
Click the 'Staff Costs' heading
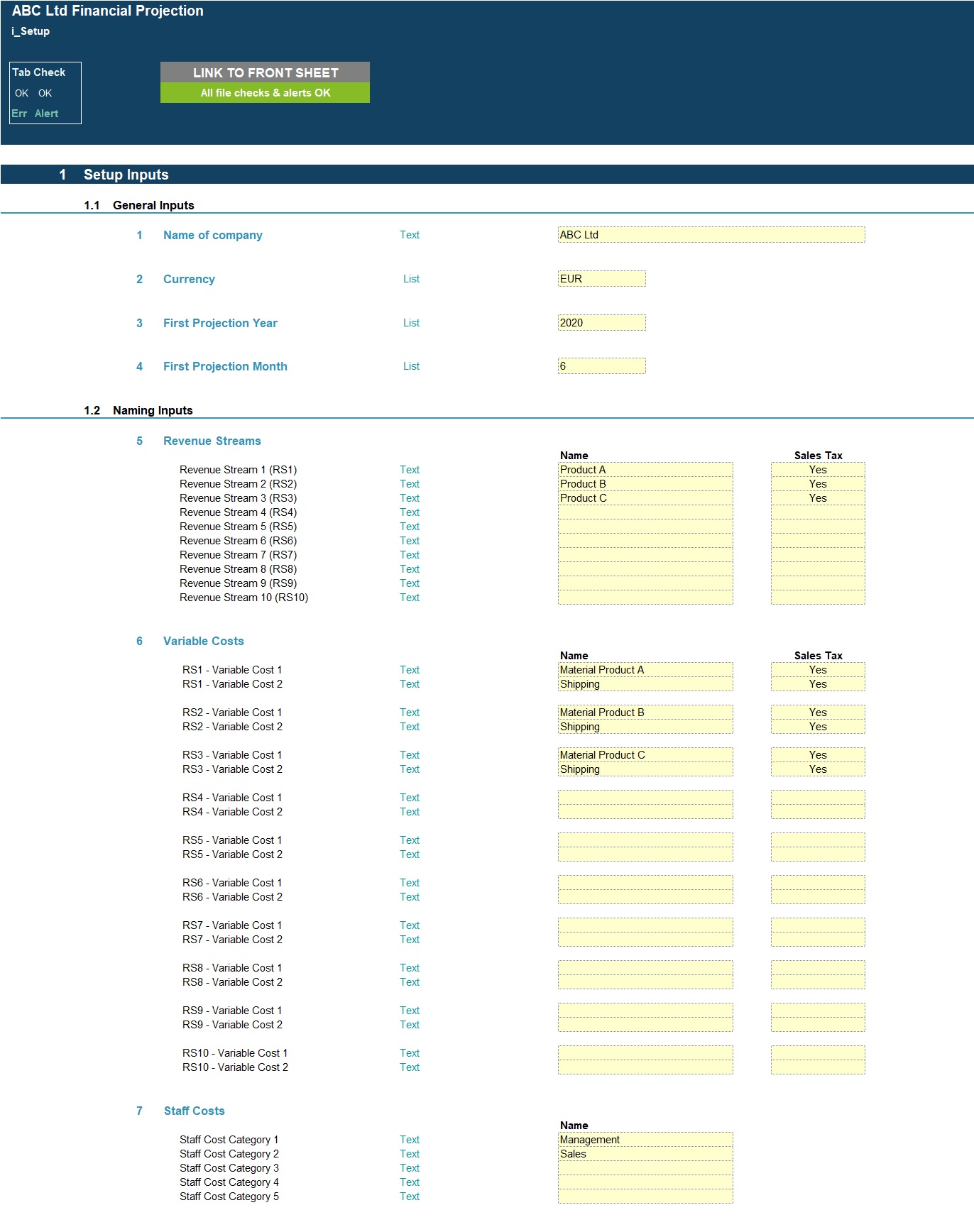195,1111
